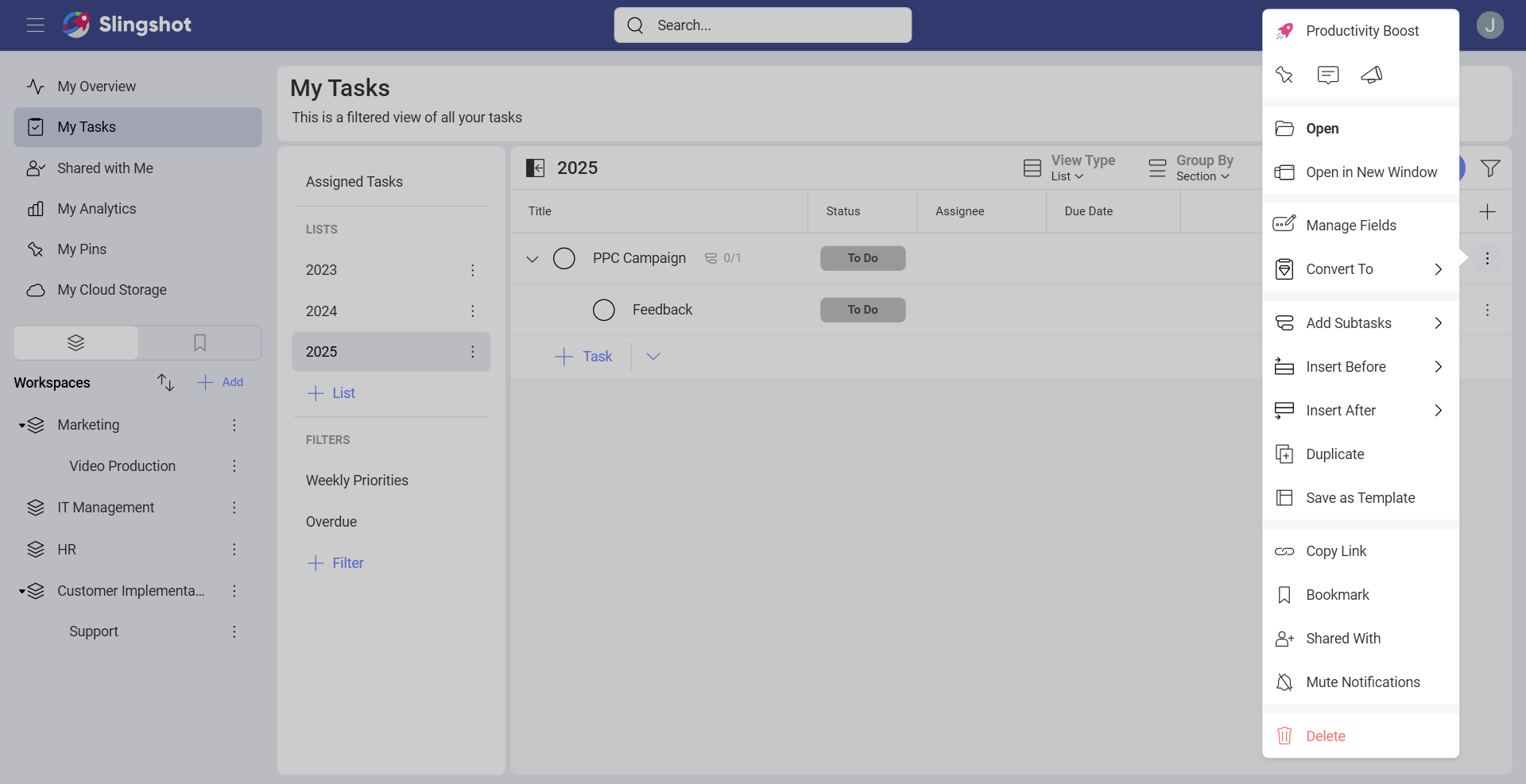Choose Open in New Window
This screenshot has width=1526, height=784.
click(x=1361, y=172)
